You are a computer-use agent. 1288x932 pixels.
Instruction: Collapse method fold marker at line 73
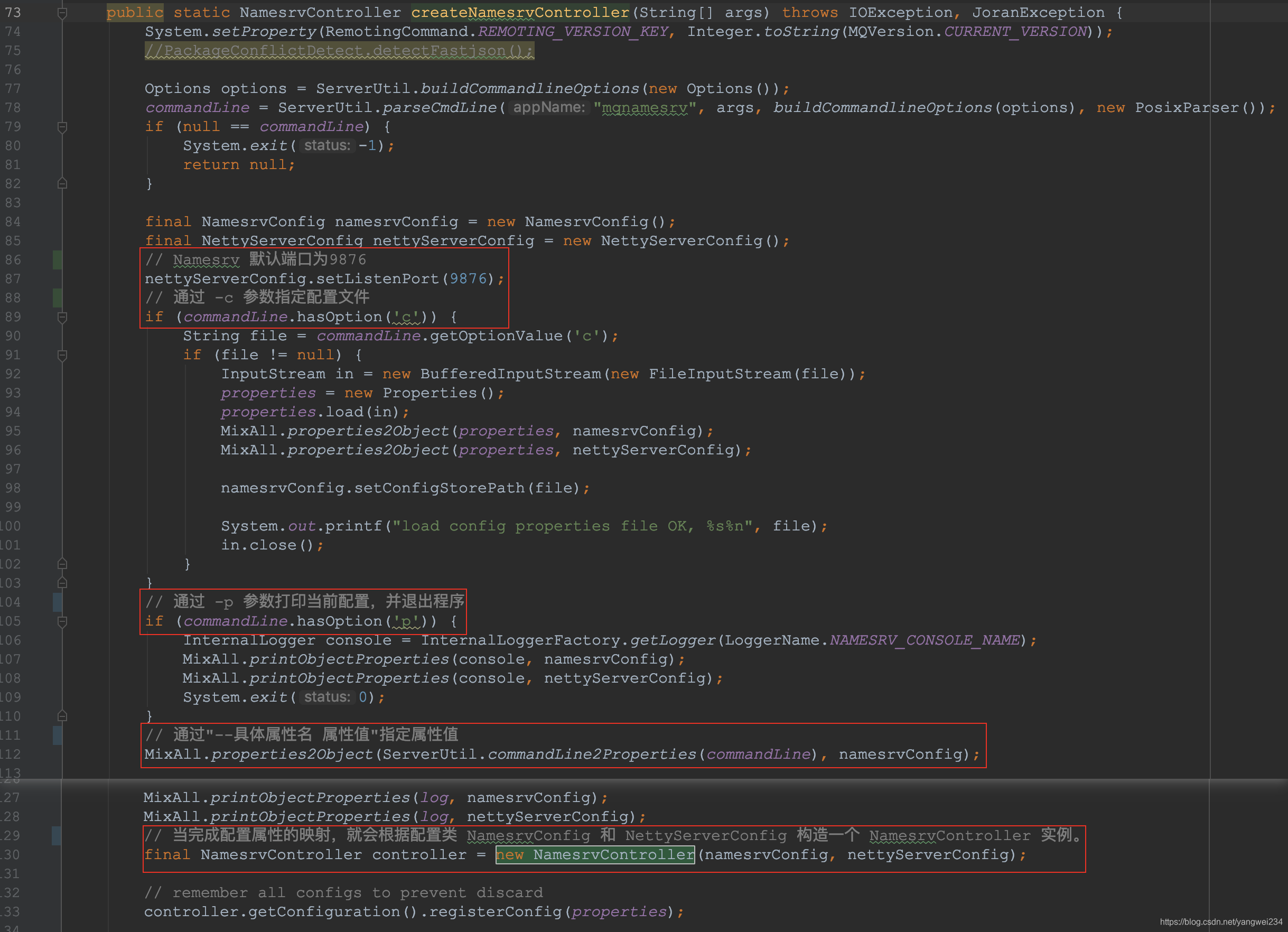click(x=62, y=13)
